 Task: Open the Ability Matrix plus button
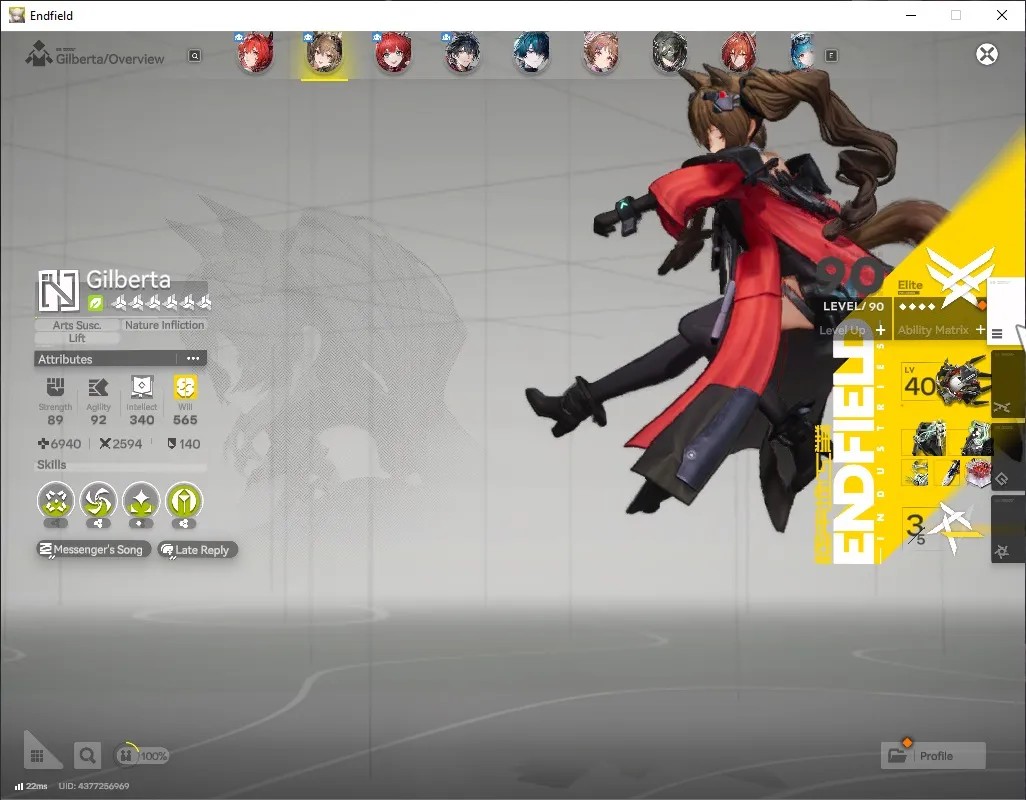[980, 330]
